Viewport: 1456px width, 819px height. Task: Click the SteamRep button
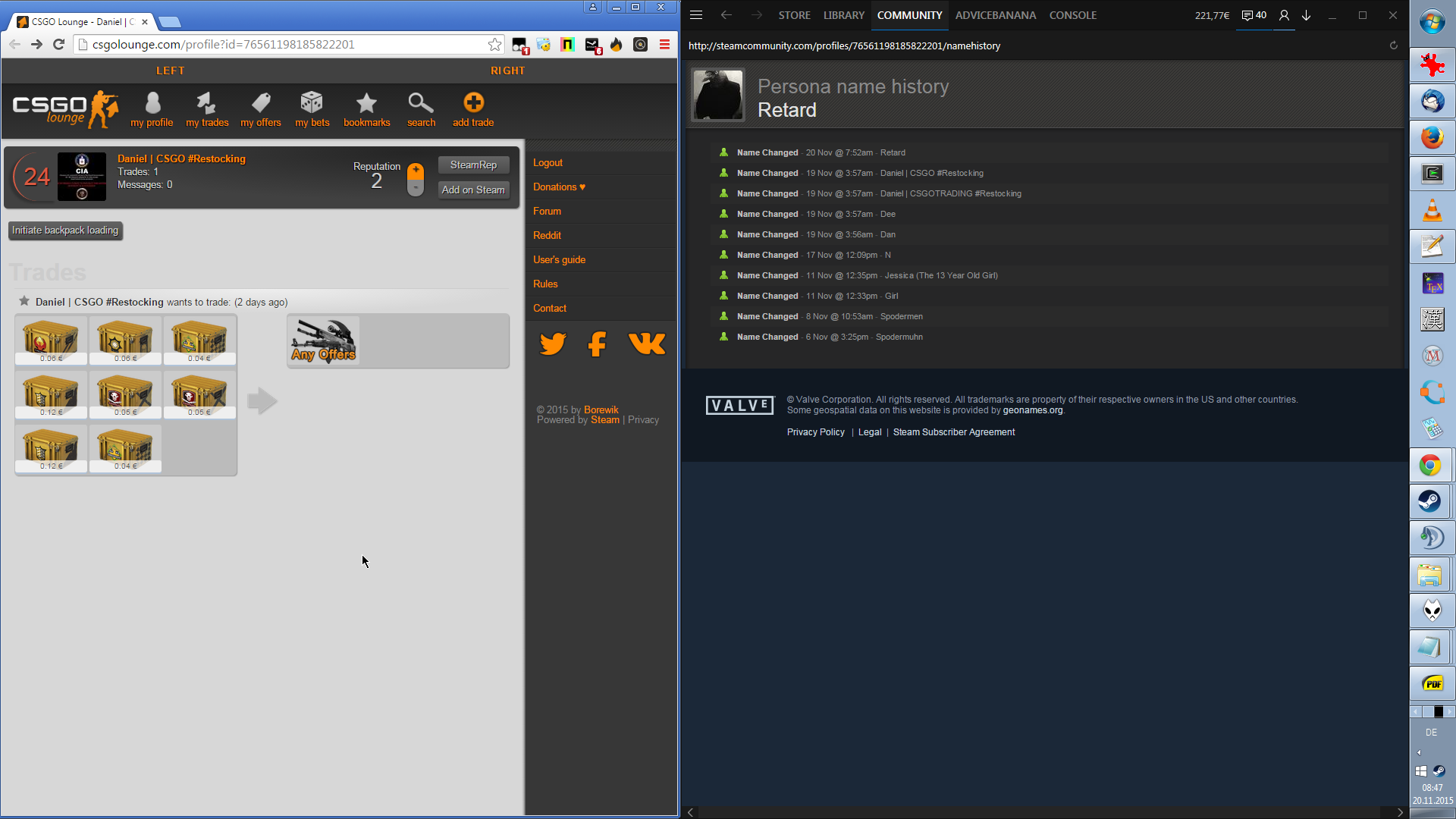(x=473, y=165)
